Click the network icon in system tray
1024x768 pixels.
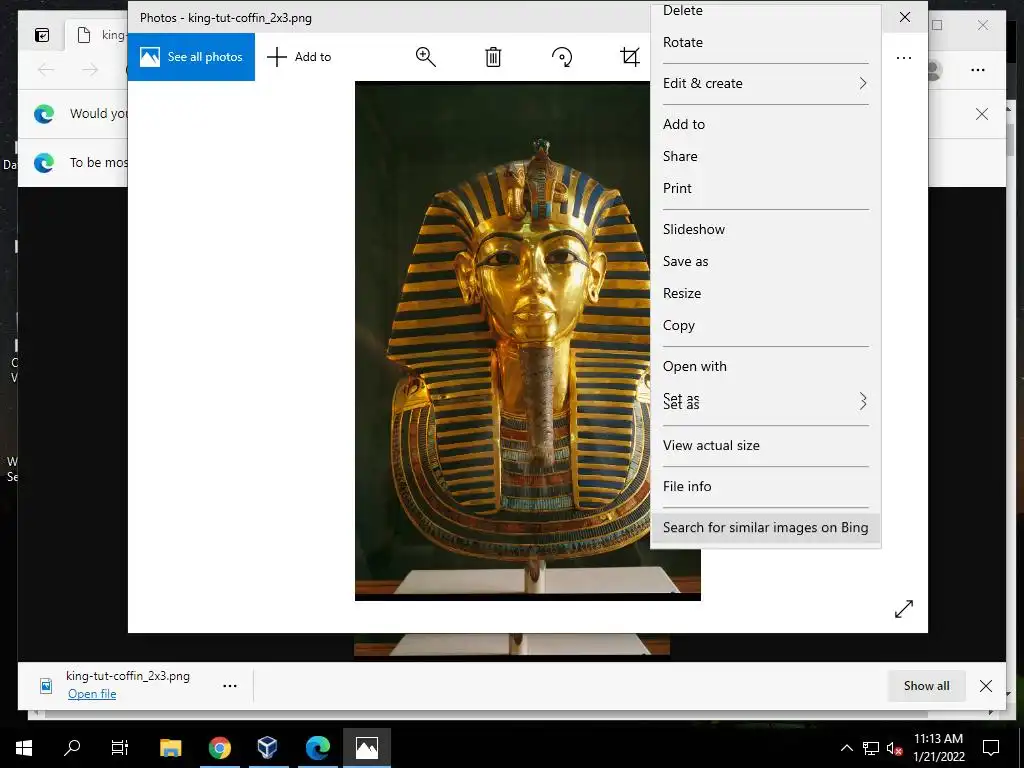[871, 748]
